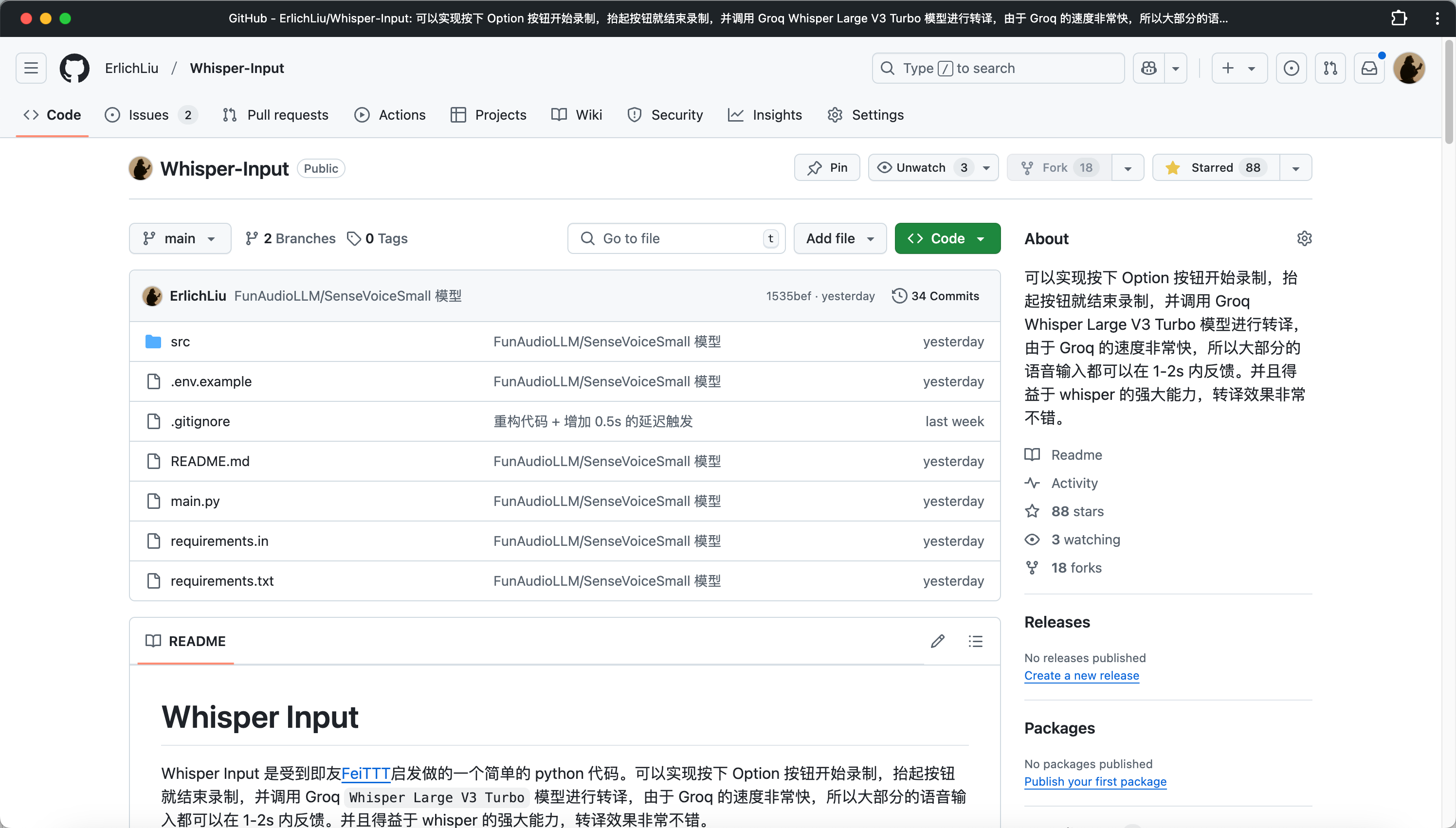Expand the Star dropdown arrow
Viewport: 1456px width, 828px height.
coord(1296,167)
